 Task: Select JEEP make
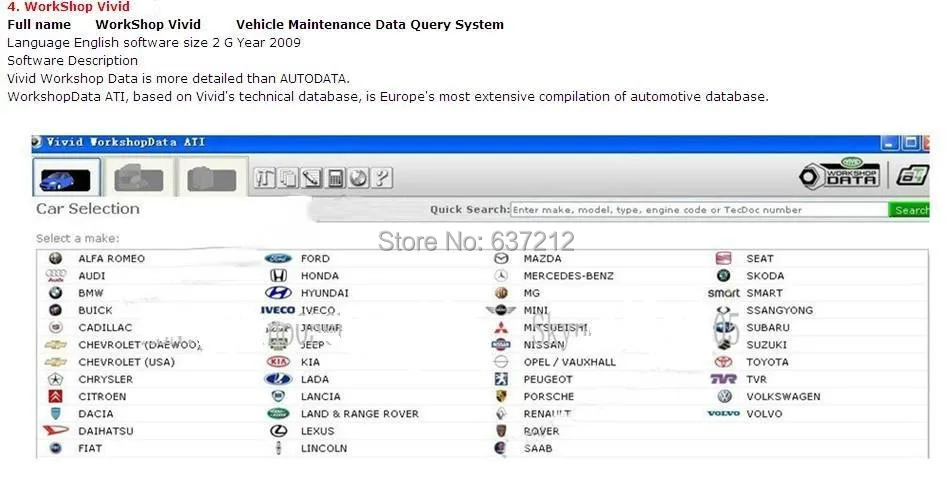[313, 344]
